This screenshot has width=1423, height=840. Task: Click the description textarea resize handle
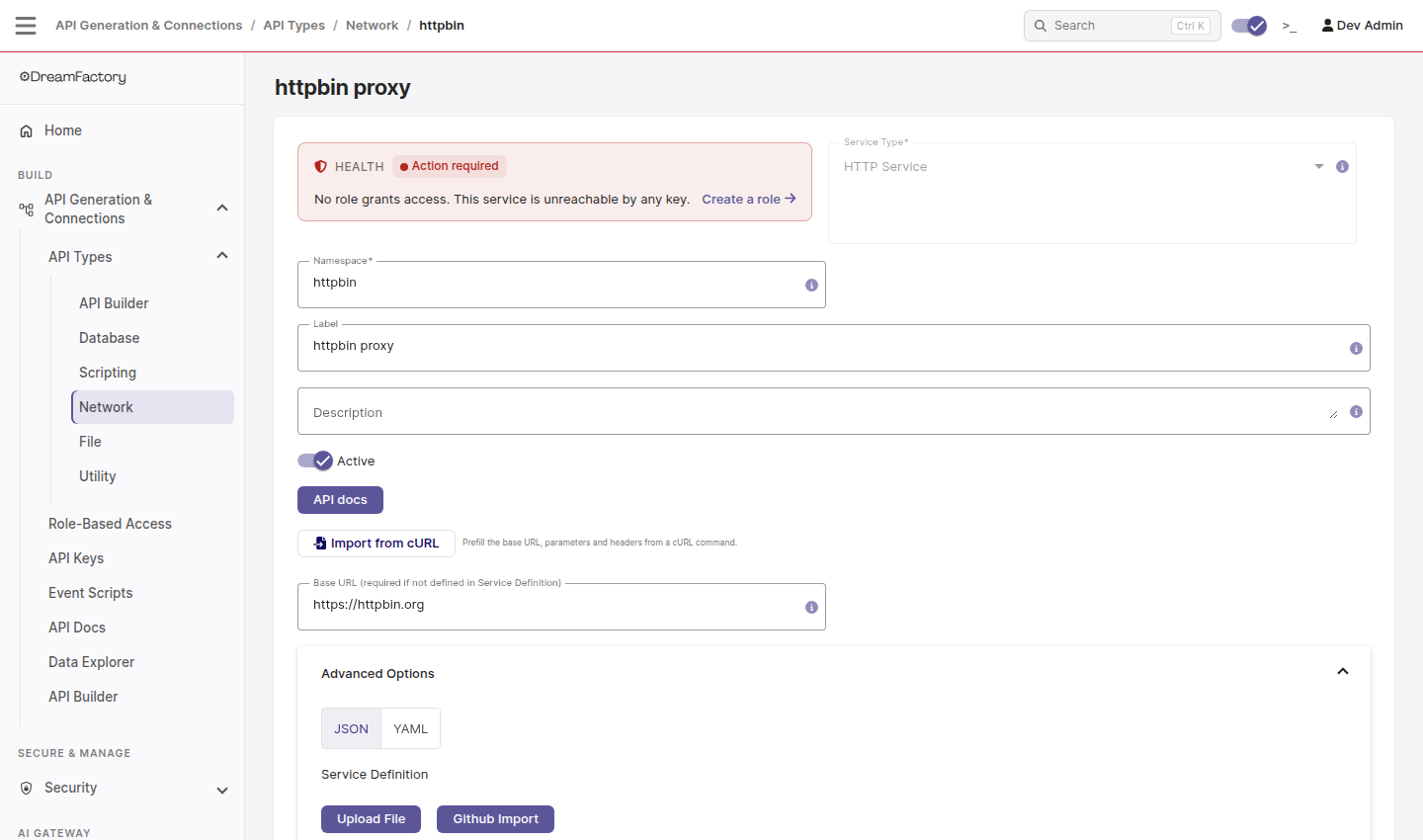(1333, 414)
